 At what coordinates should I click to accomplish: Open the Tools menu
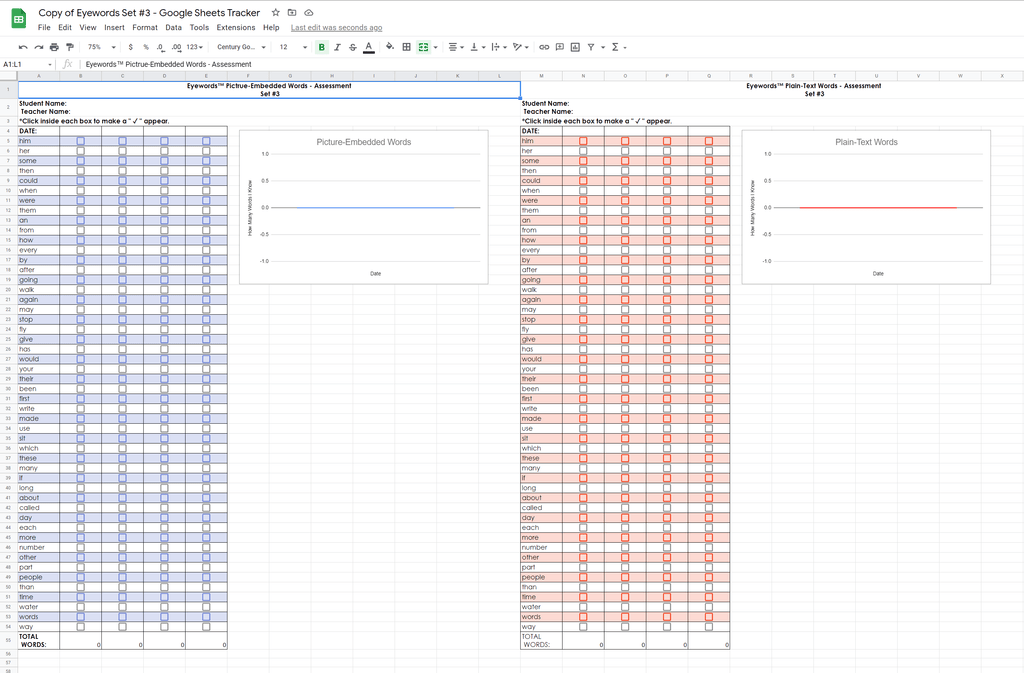199,27
